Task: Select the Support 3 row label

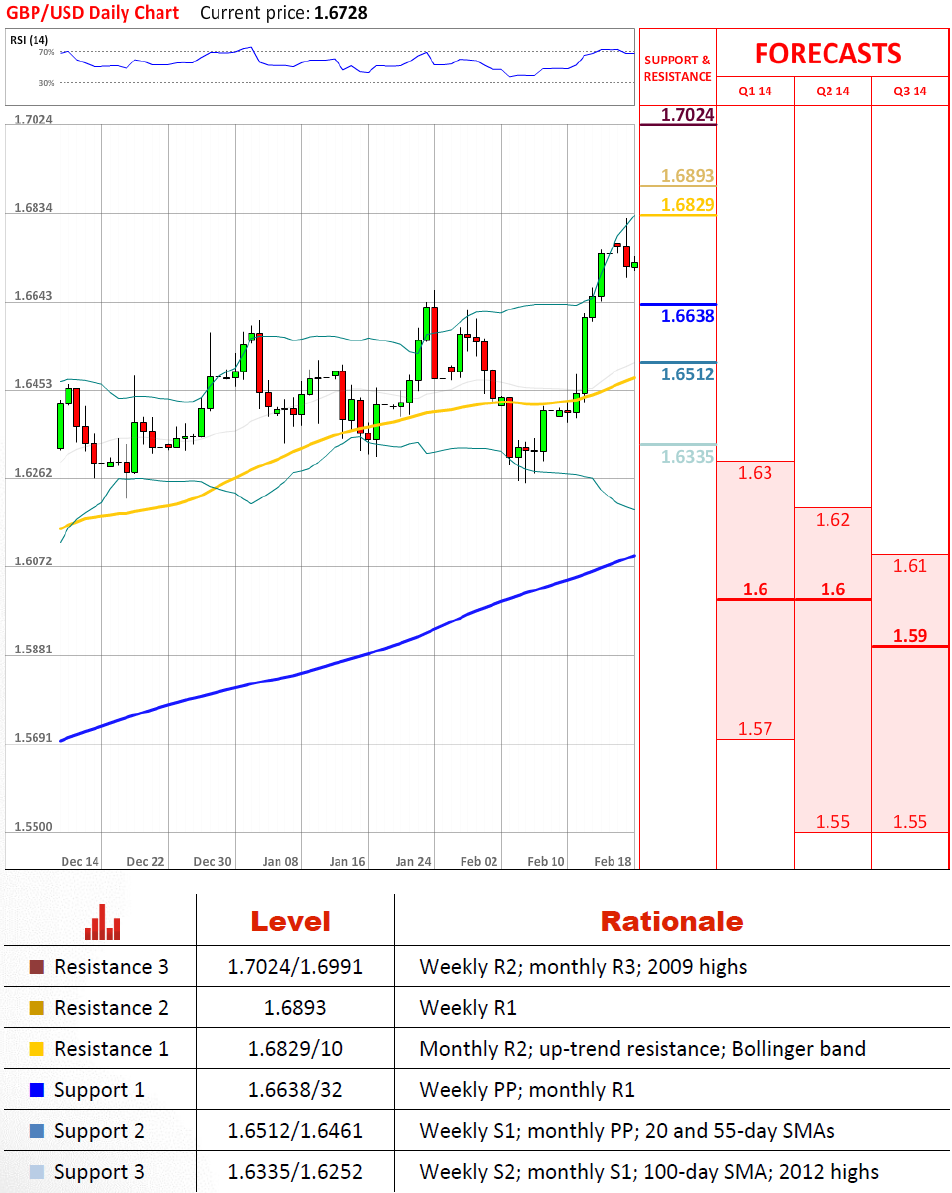Action: (x=99, y=1172)
